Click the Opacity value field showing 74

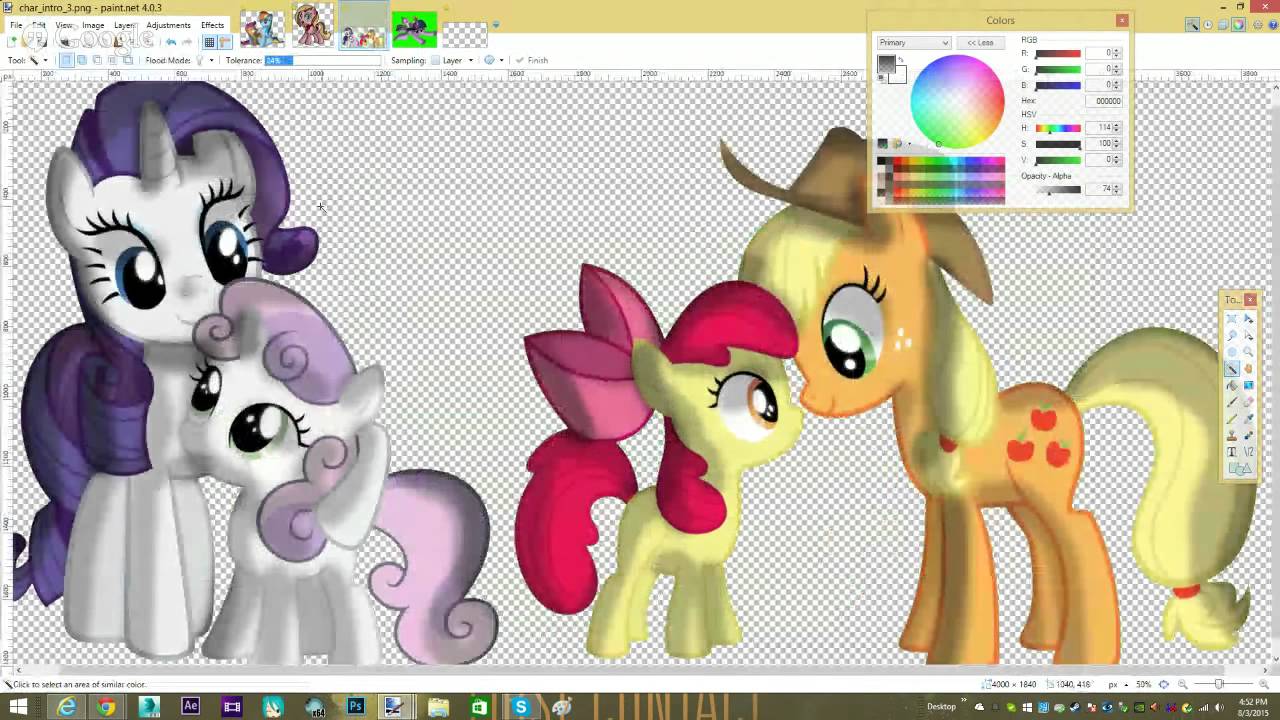1099,189
